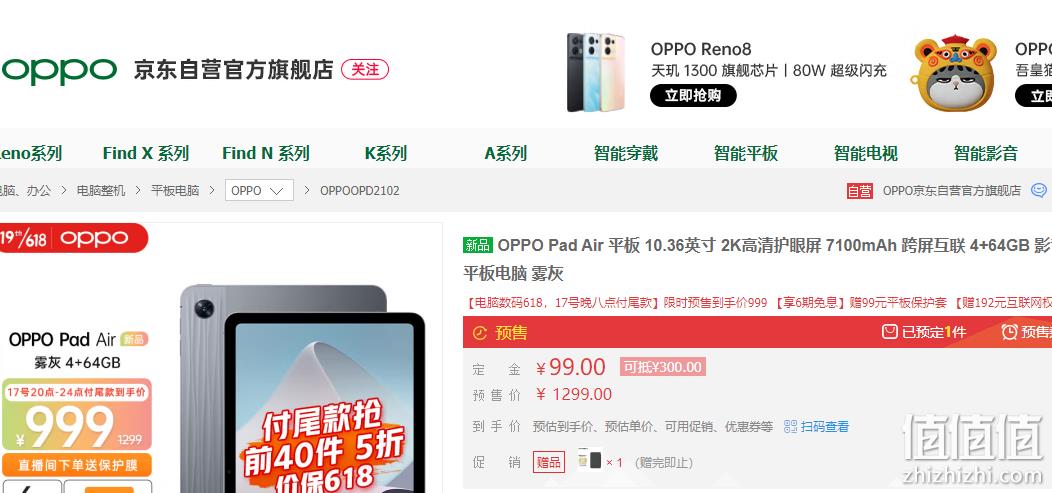Go to the K系列 category
The image size is (1052, 493).
(x=386, y=154)
